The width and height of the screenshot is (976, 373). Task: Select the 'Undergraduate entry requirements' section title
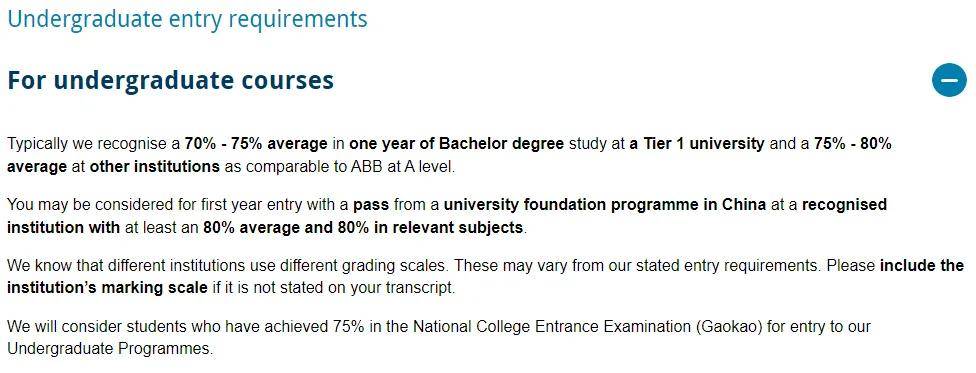187,19
